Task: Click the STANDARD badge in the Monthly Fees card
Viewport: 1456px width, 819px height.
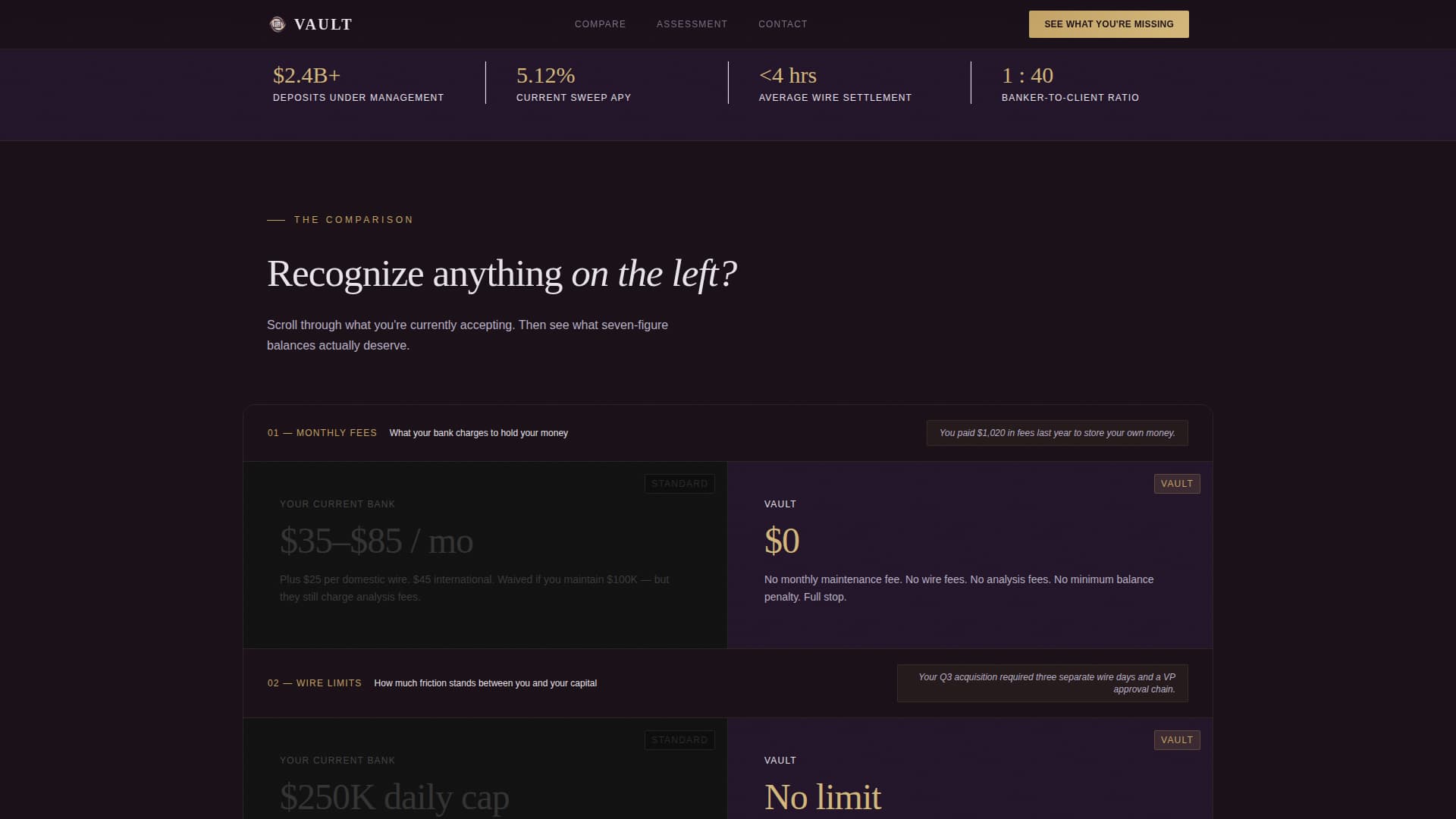Action: pyautogui.click(x=679, y=484)
